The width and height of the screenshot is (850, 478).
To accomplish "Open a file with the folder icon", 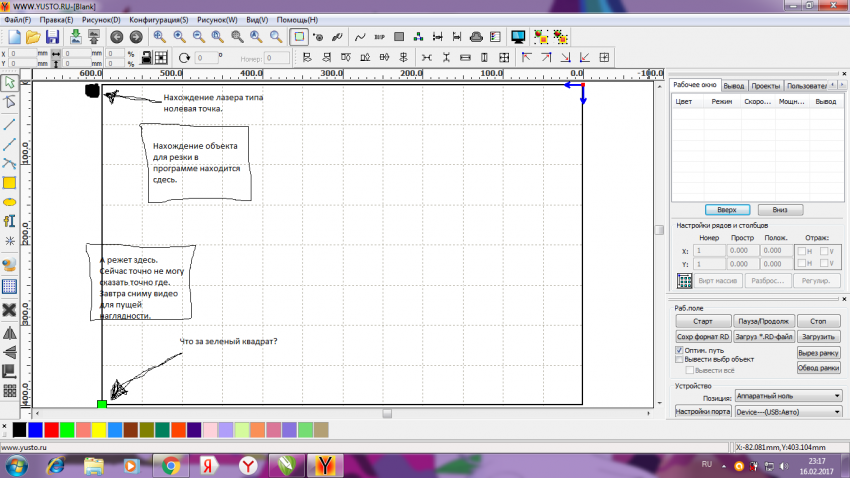I will click(33, 37).
